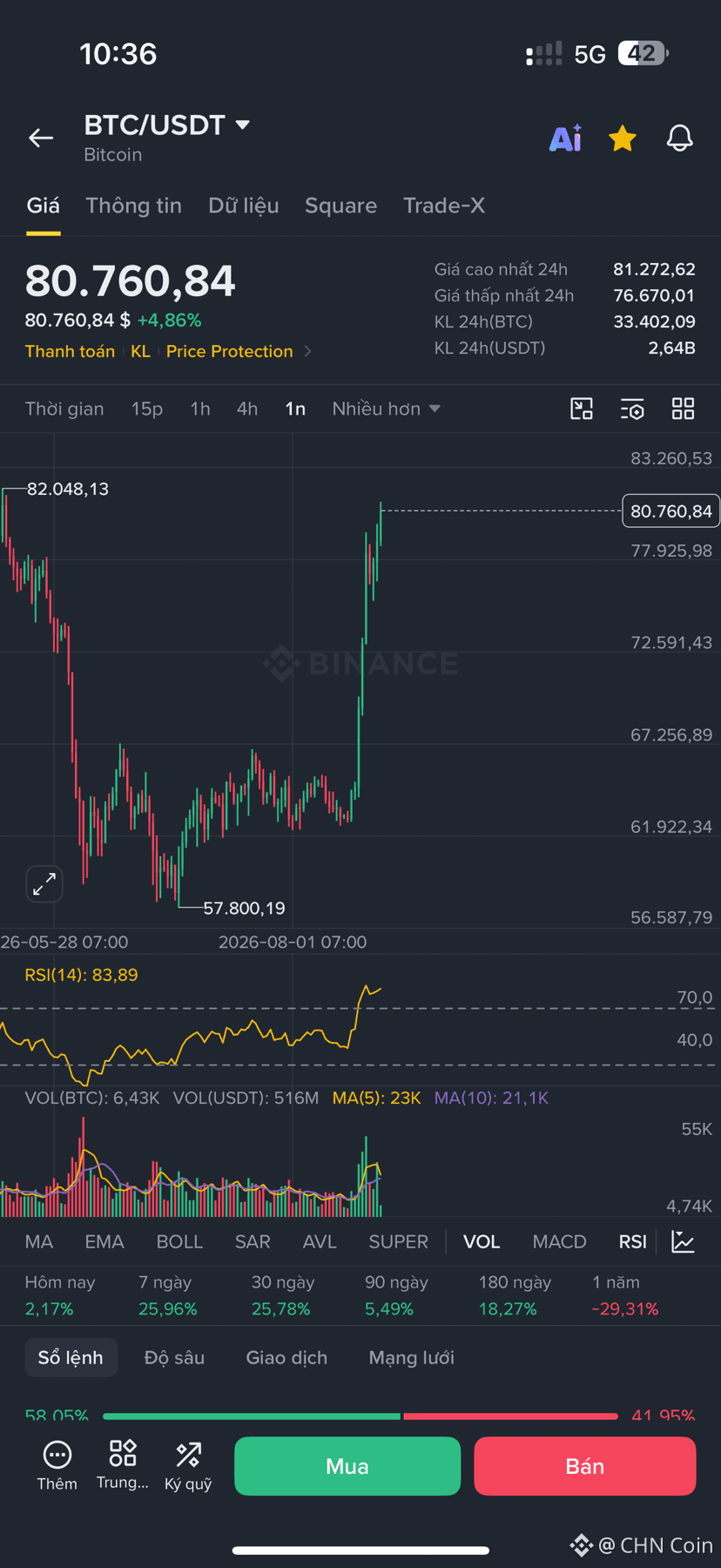Expand the chart to fullscreen
Image resolution: width=721 pixels, height=1568 pixels.
point(44,884)
